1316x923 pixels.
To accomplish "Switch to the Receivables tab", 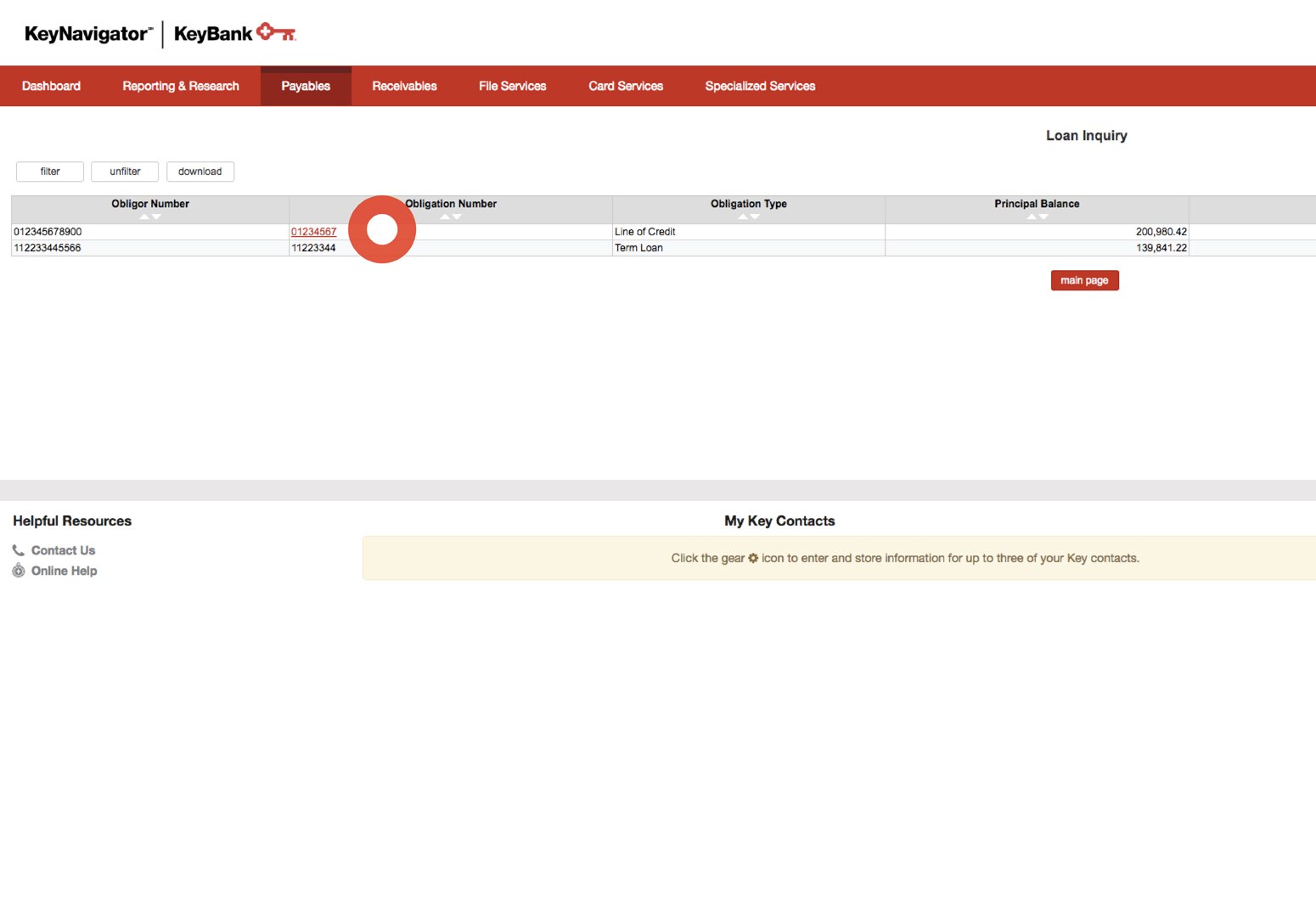I will [x=404, y=86].
